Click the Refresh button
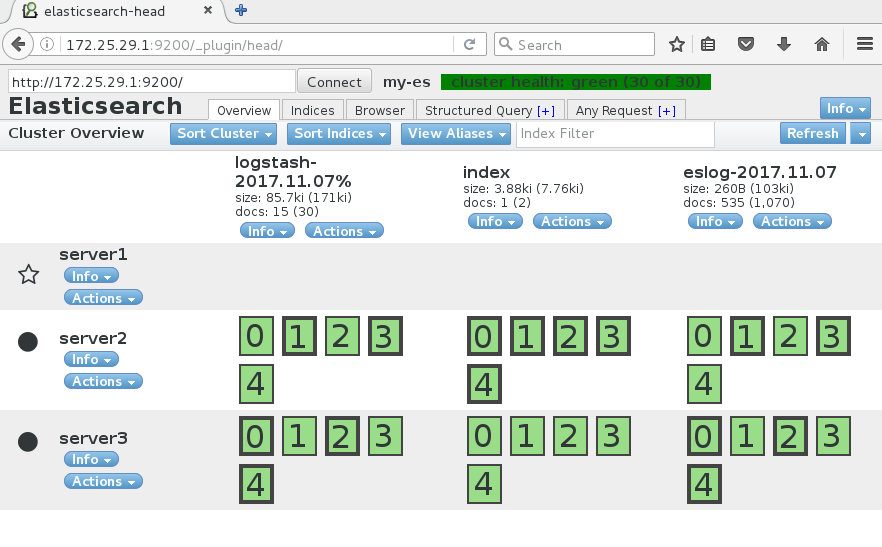This screenshot has width=882, height=547. click(x=813, y=134)
